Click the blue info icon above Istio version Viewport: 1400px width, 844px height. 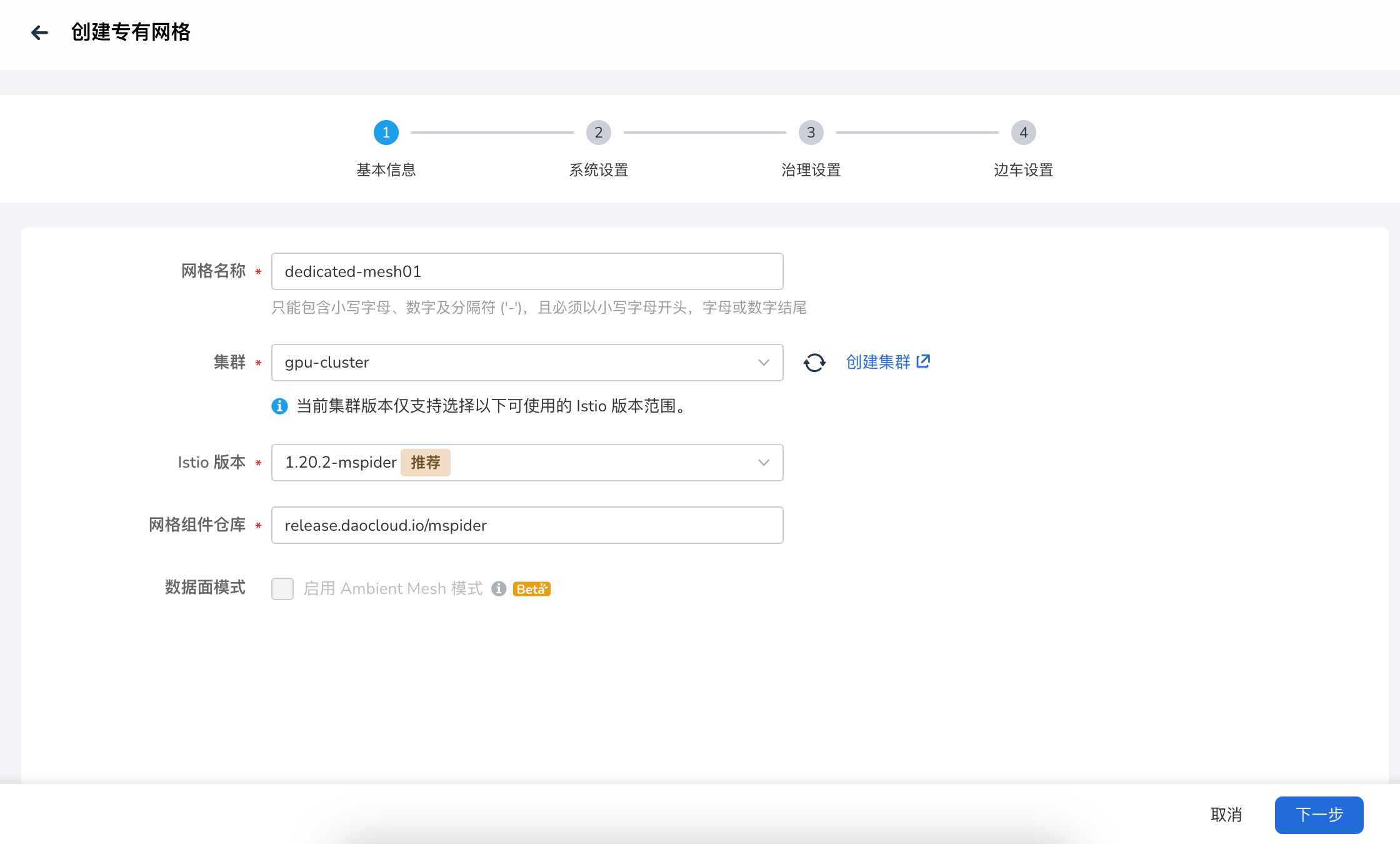(279, 406)
